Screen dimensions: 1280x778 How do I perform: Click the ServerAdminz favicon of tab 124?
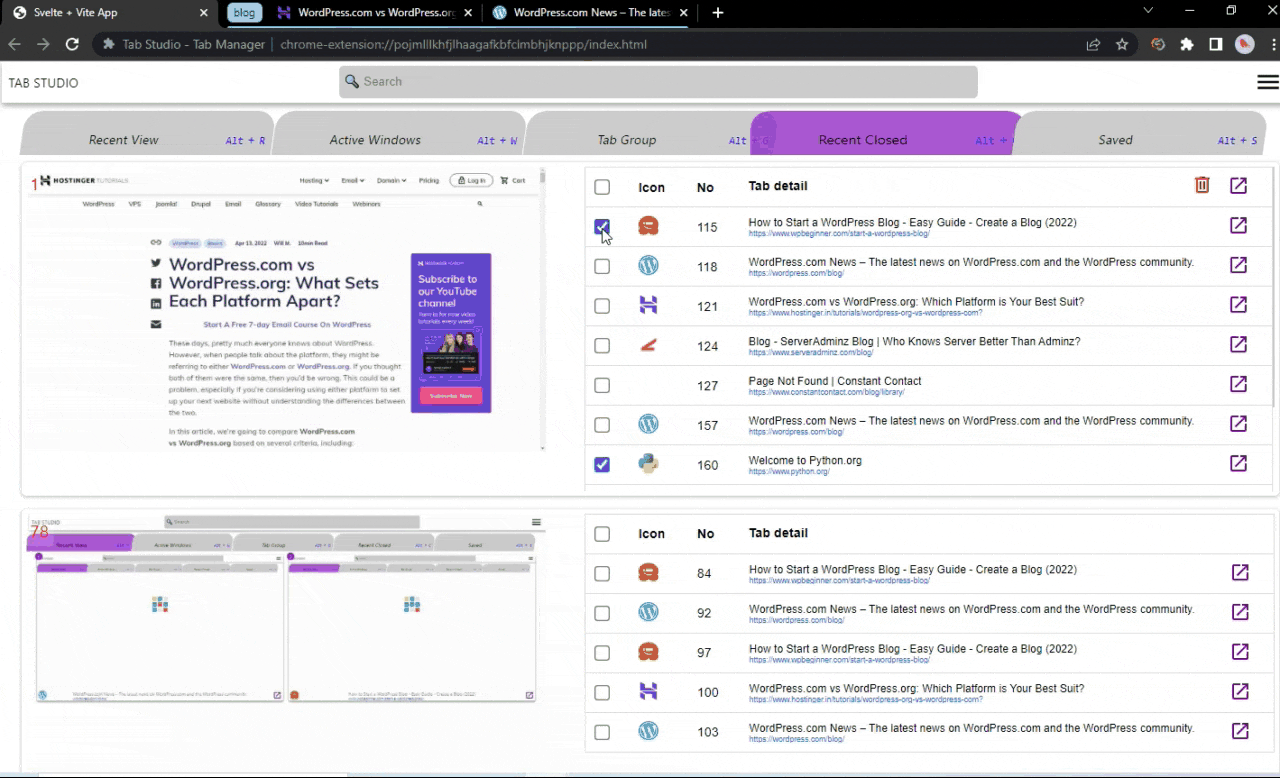pos(648,345)
